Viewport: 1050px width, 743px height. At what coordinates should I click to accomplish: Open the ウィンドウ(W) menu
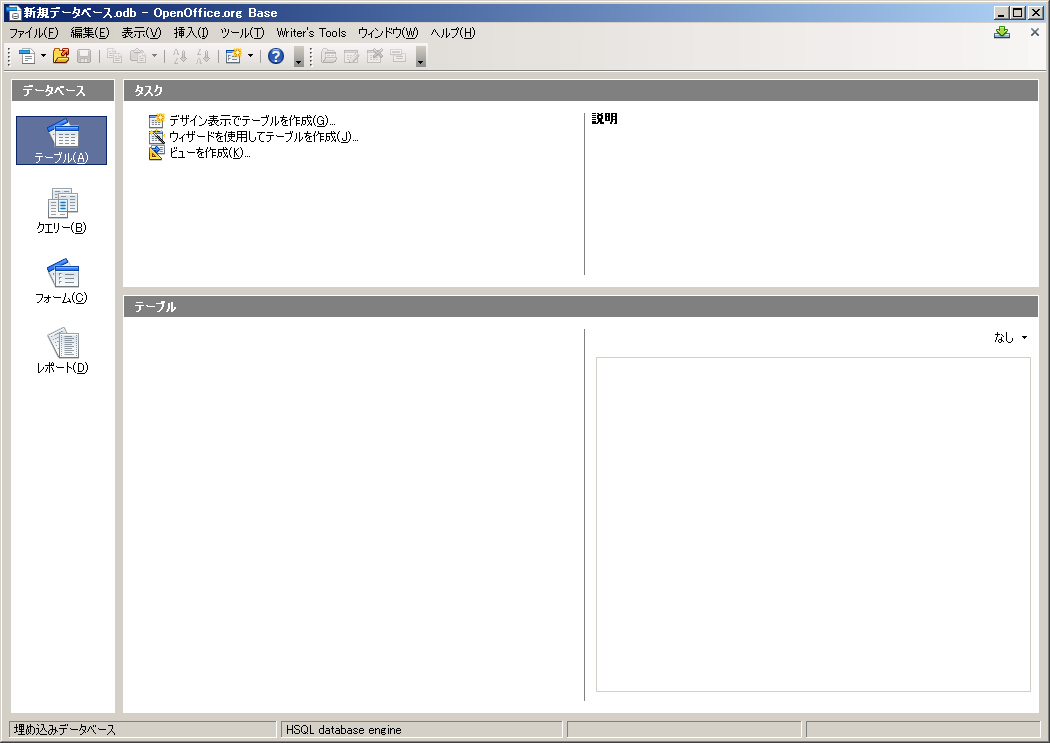coord(388,33)
